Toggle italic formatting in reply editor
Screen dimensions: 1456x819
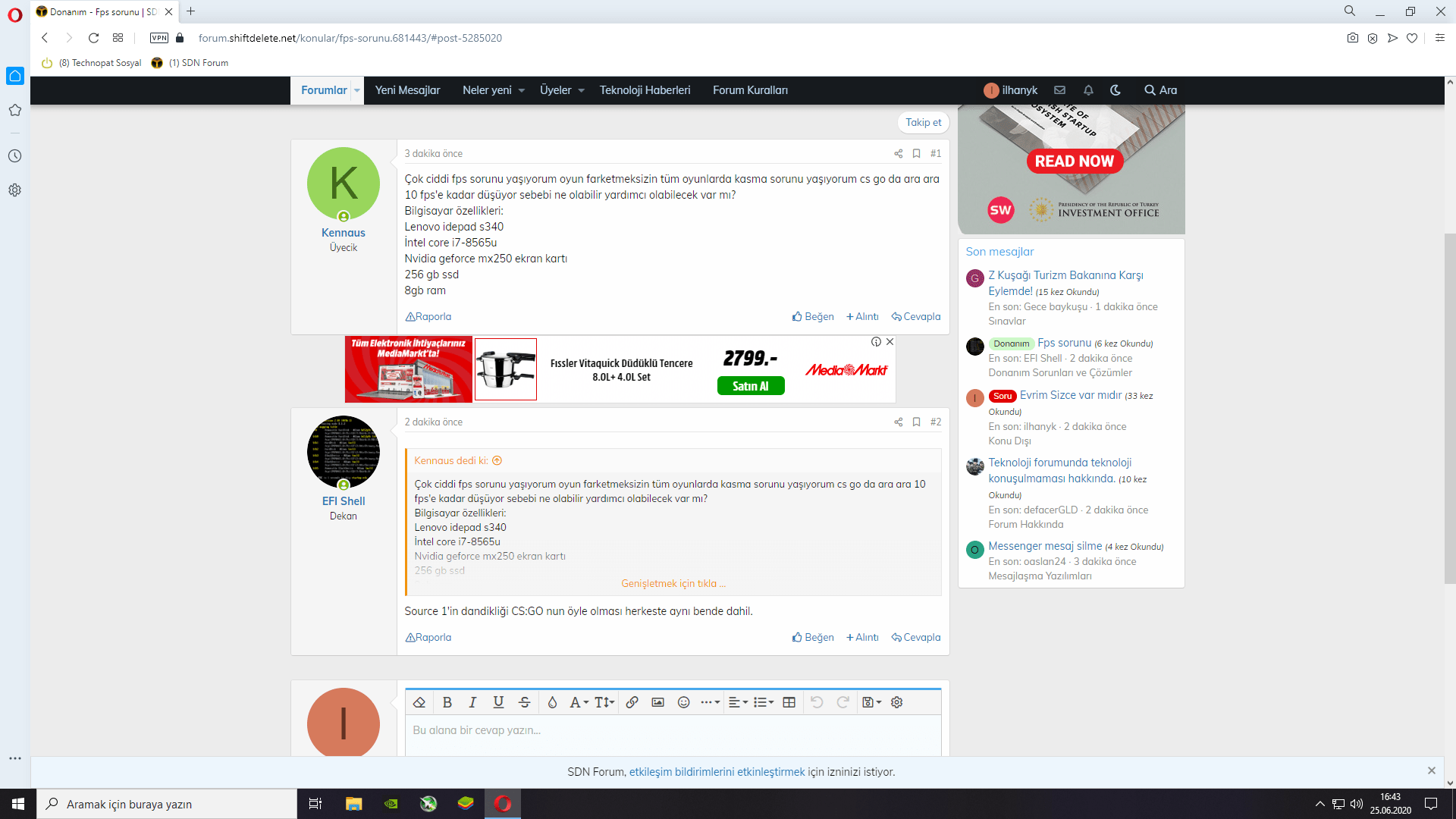[x=472, y=702]
